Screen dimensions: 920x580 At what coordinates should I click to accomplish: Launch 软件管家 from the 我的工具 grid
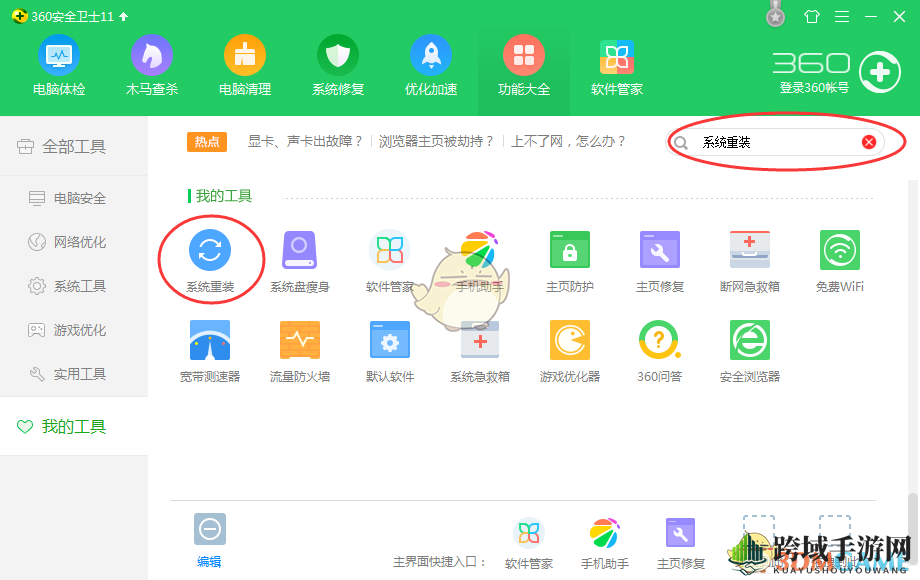tap(390, 262)
